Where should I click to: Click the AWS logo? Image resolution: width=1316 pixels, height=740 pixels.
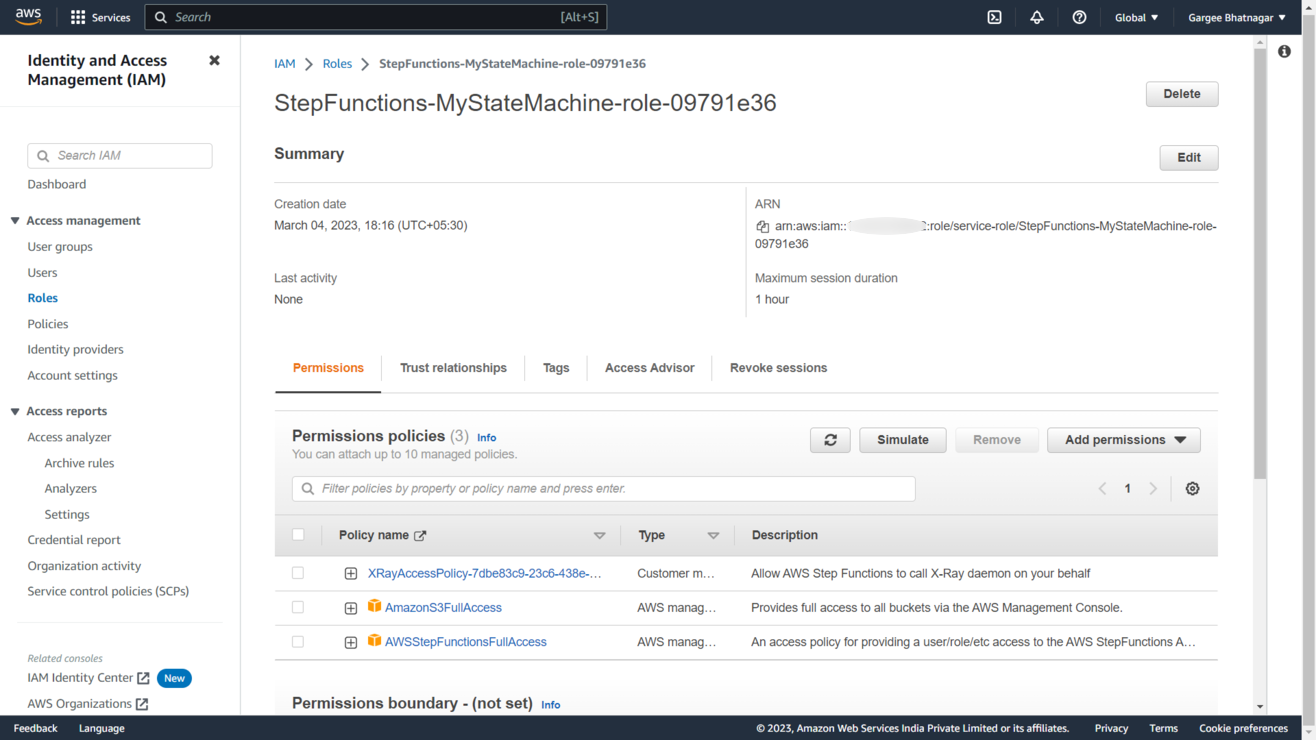click(x=28, y=17)
